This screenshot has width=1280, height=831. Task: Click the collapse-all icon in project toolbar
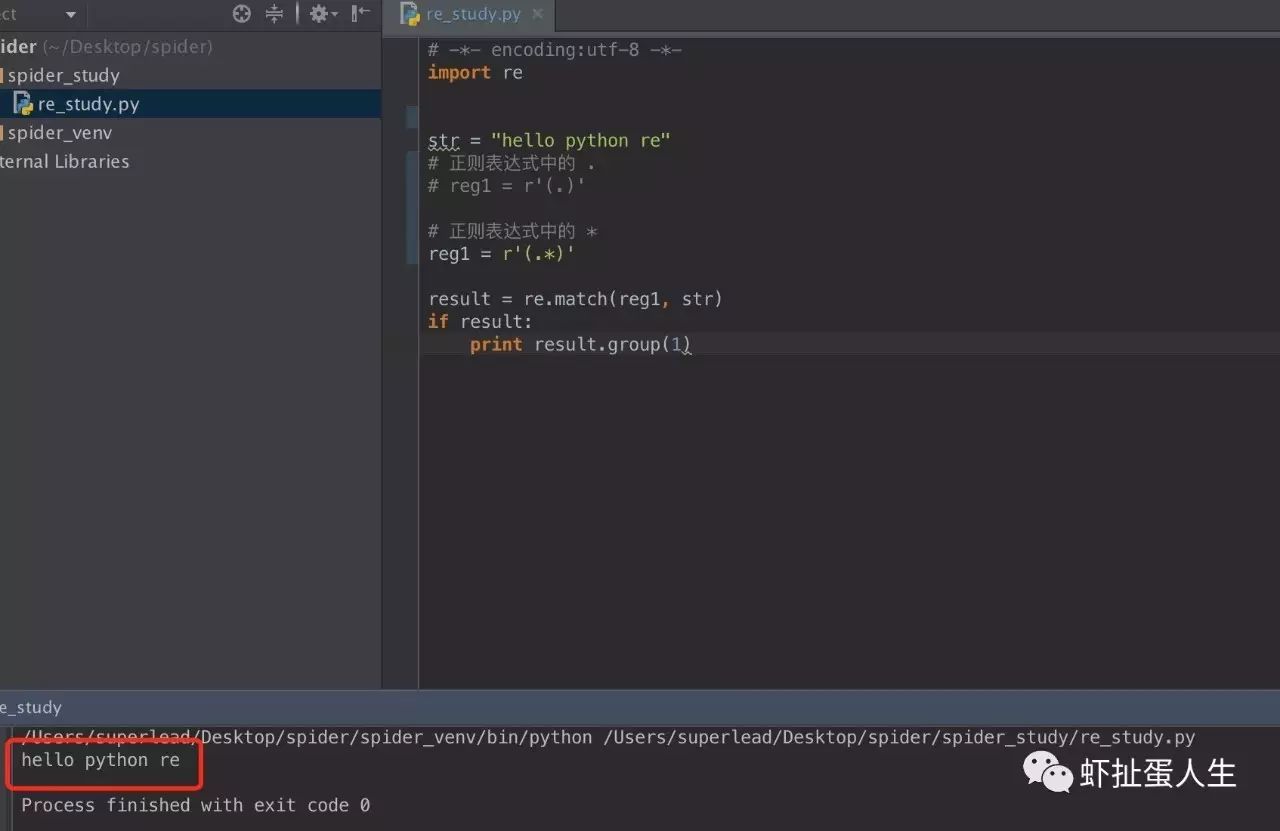[x=275, y=14]
